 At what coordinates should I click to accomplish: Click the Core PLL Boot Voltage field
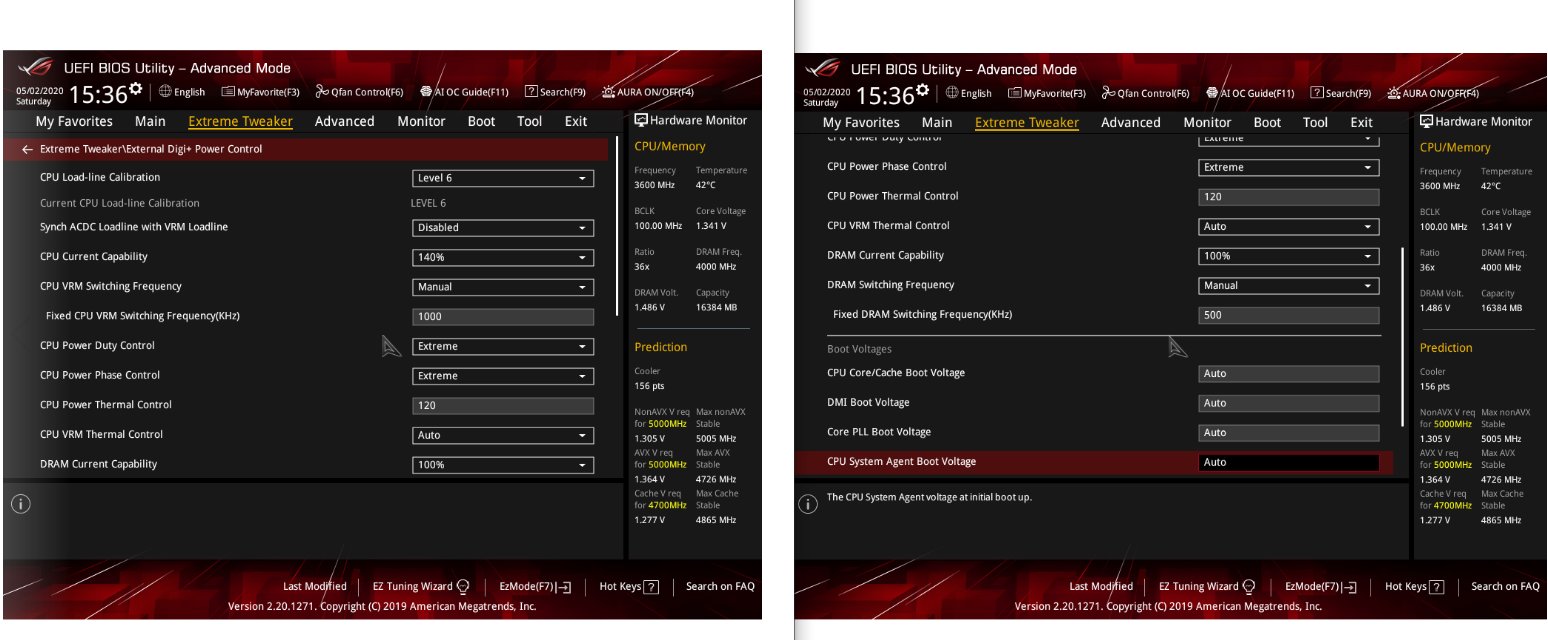click(1289, 433)
